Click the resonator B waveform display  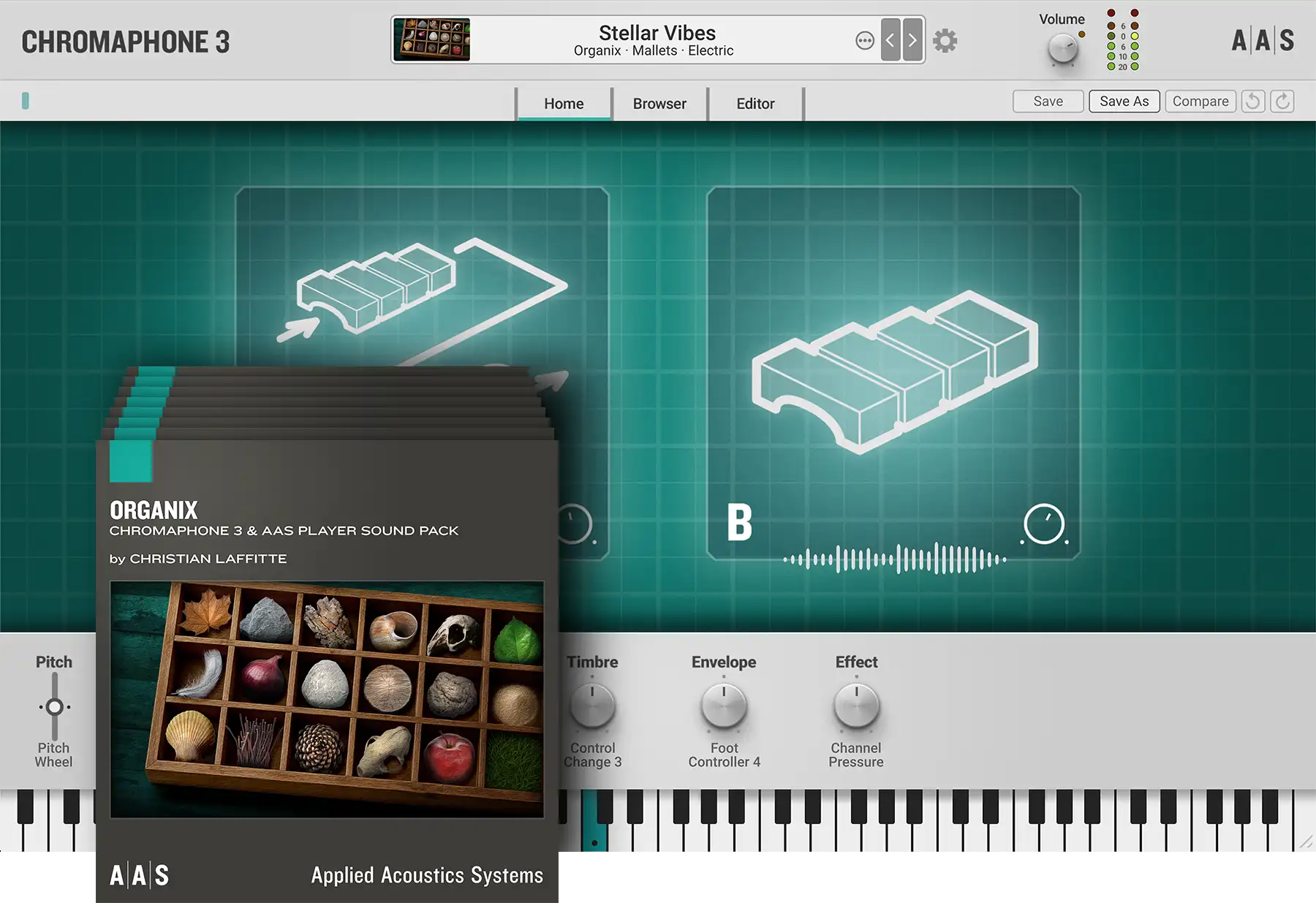coord(895,560)
